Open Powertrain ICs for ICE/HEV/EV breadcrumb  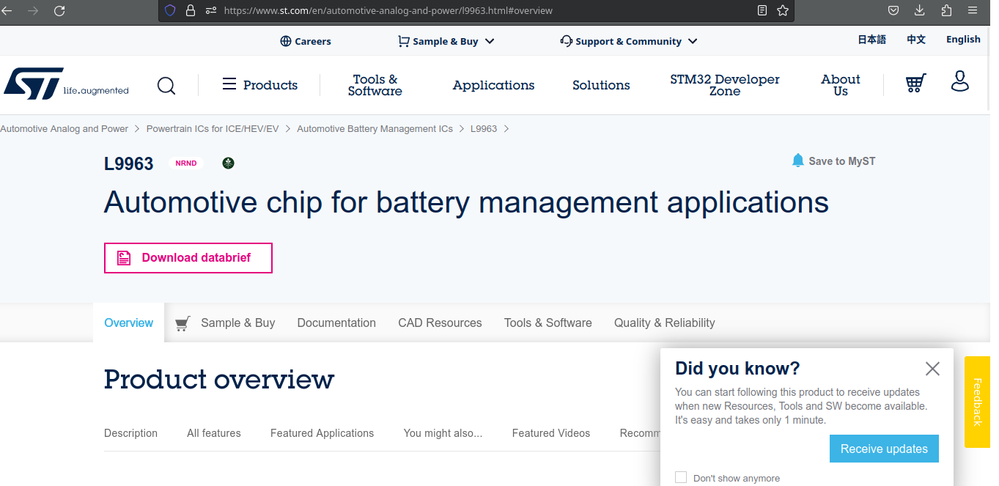tap(213, 129)
